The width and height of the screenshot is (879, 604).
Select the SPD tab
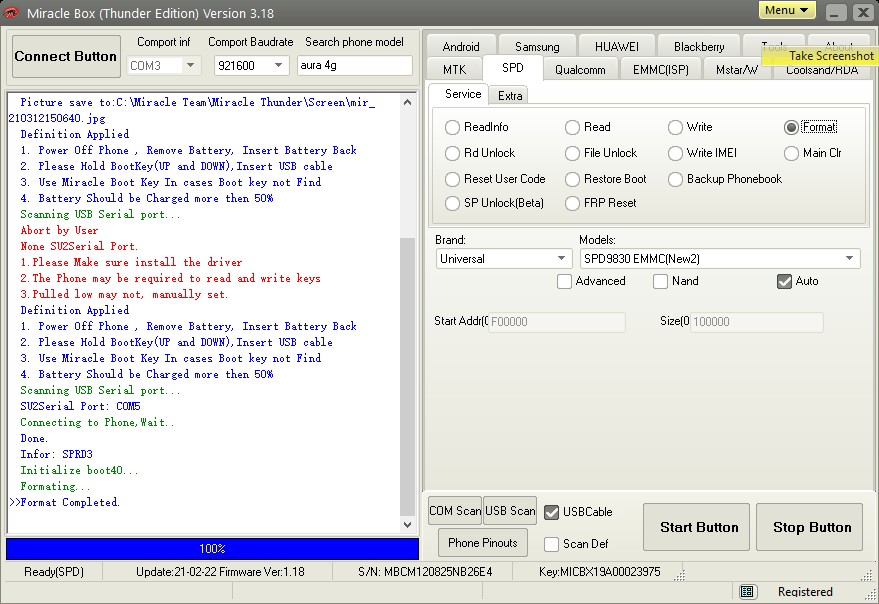pos(512,68)
